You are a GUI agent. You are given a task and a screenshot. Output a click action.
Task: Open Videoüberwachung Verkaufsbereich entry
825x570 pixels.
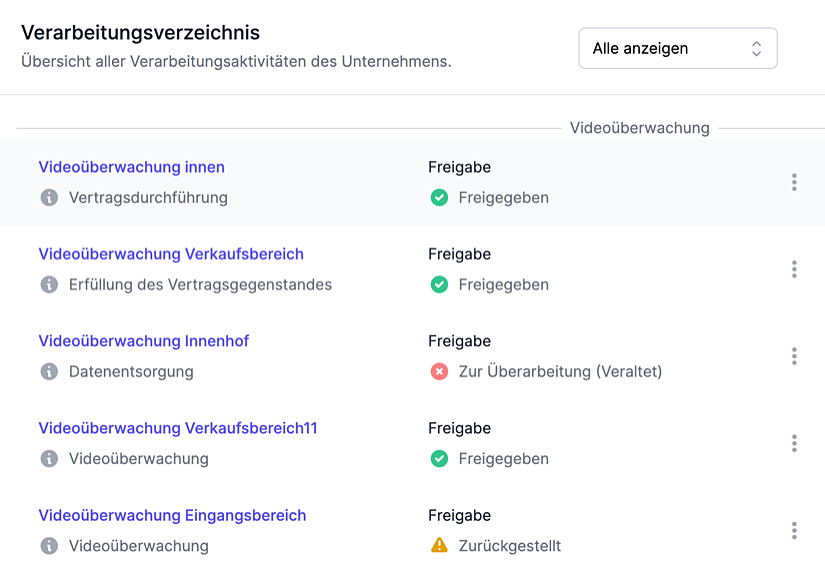(x=171, y=254)
